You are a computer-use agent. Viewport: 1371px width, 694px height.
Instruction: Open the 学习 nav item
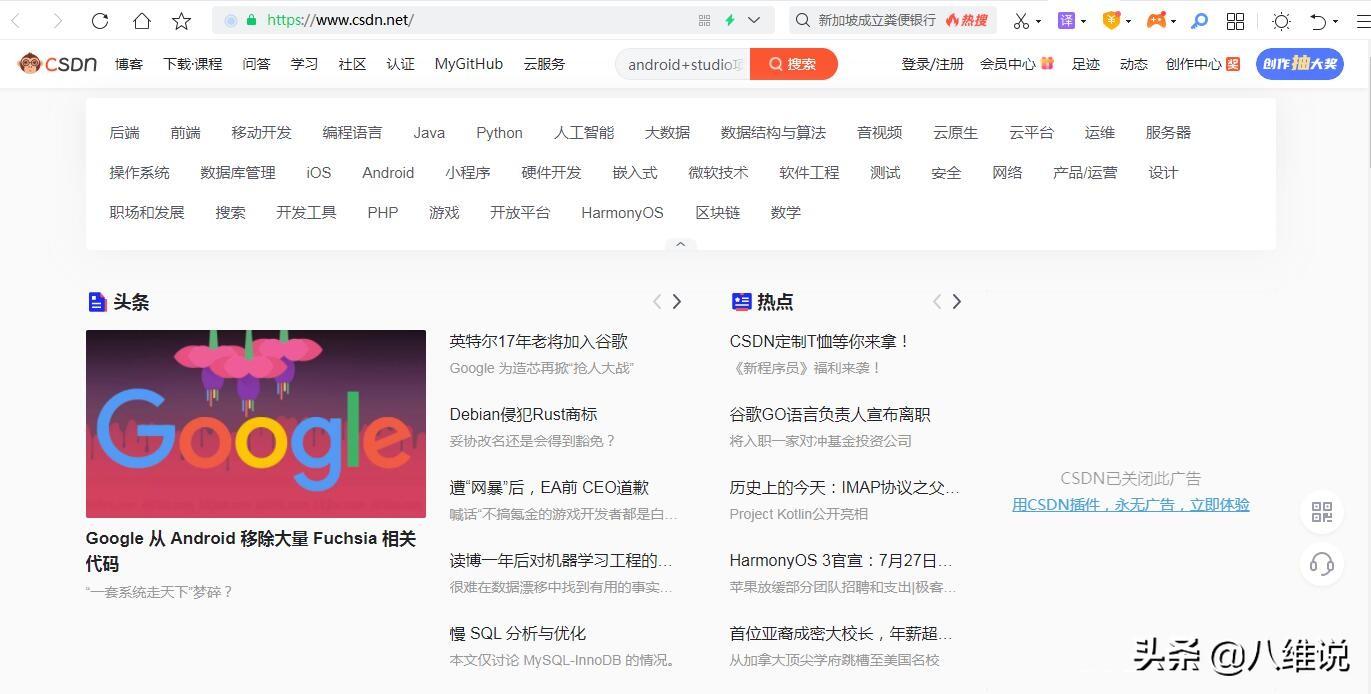coord(304,64)
